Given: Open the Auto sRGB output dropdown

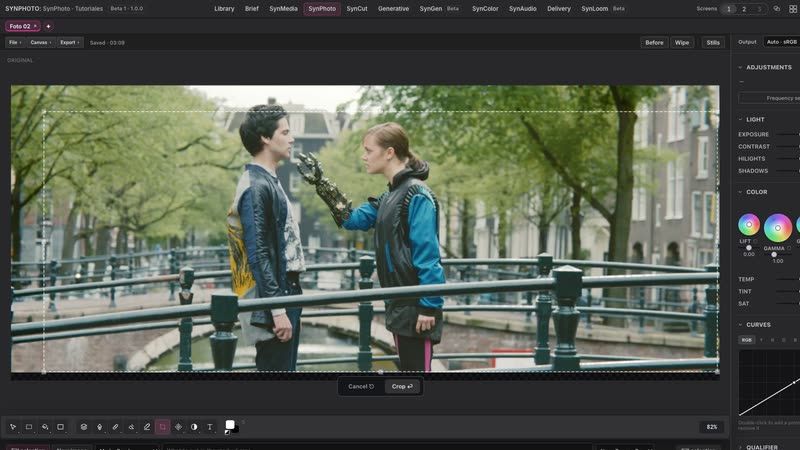Looking at the screenshot, I should (782, 42).
